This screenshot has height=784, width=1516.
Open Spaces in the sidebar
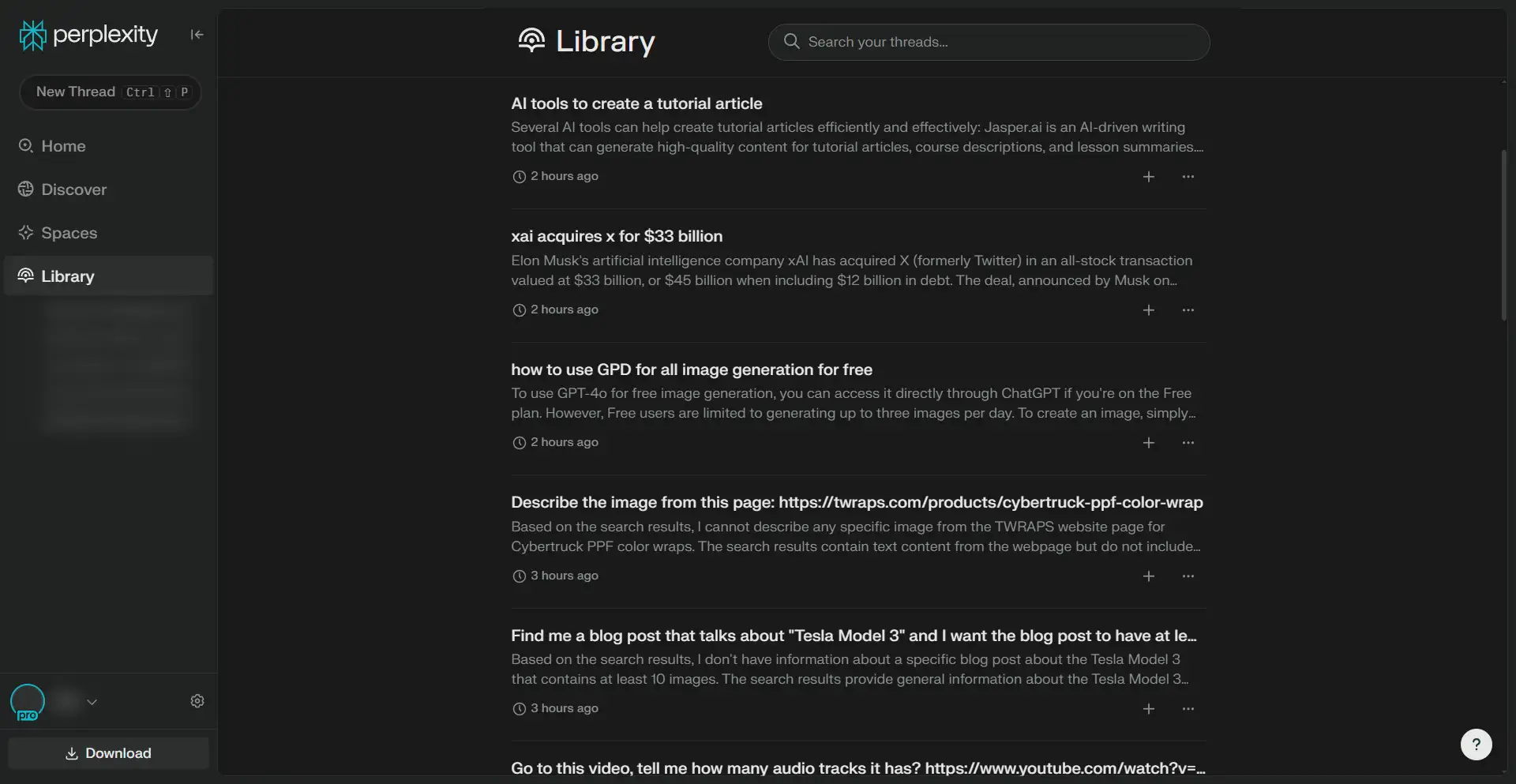pos(69,233)
